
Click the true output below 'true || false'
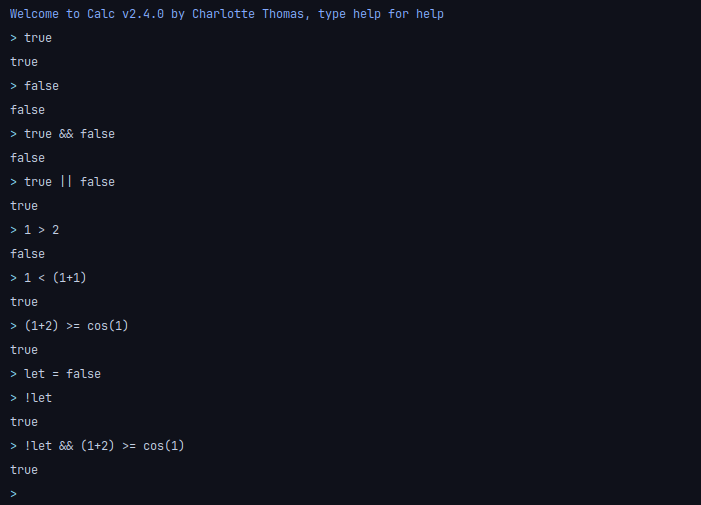[24, 206]
